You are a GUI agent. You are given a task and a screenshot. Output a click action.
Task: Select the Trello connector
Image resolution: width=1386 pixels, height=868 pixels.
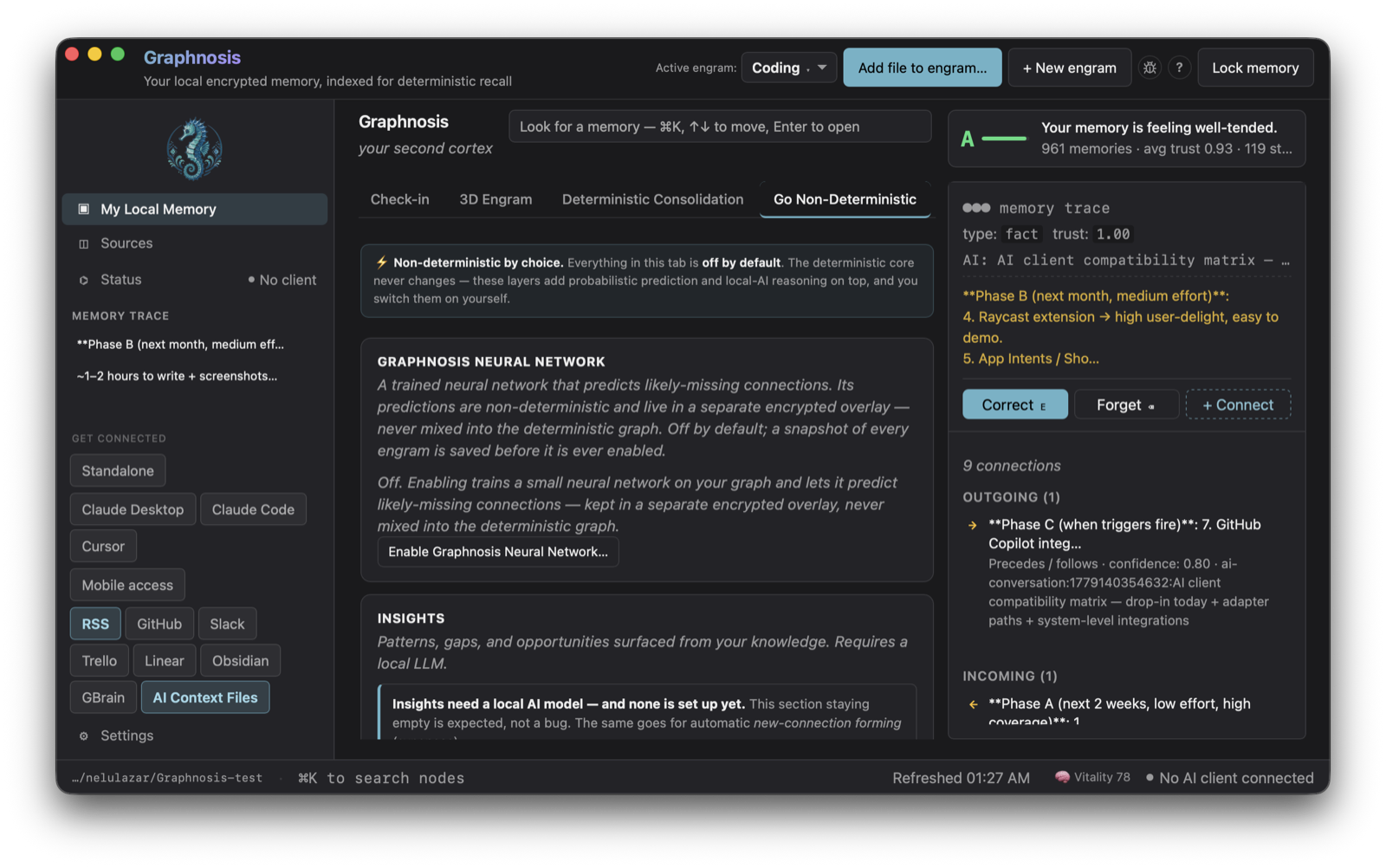click(x=100, y=661)
